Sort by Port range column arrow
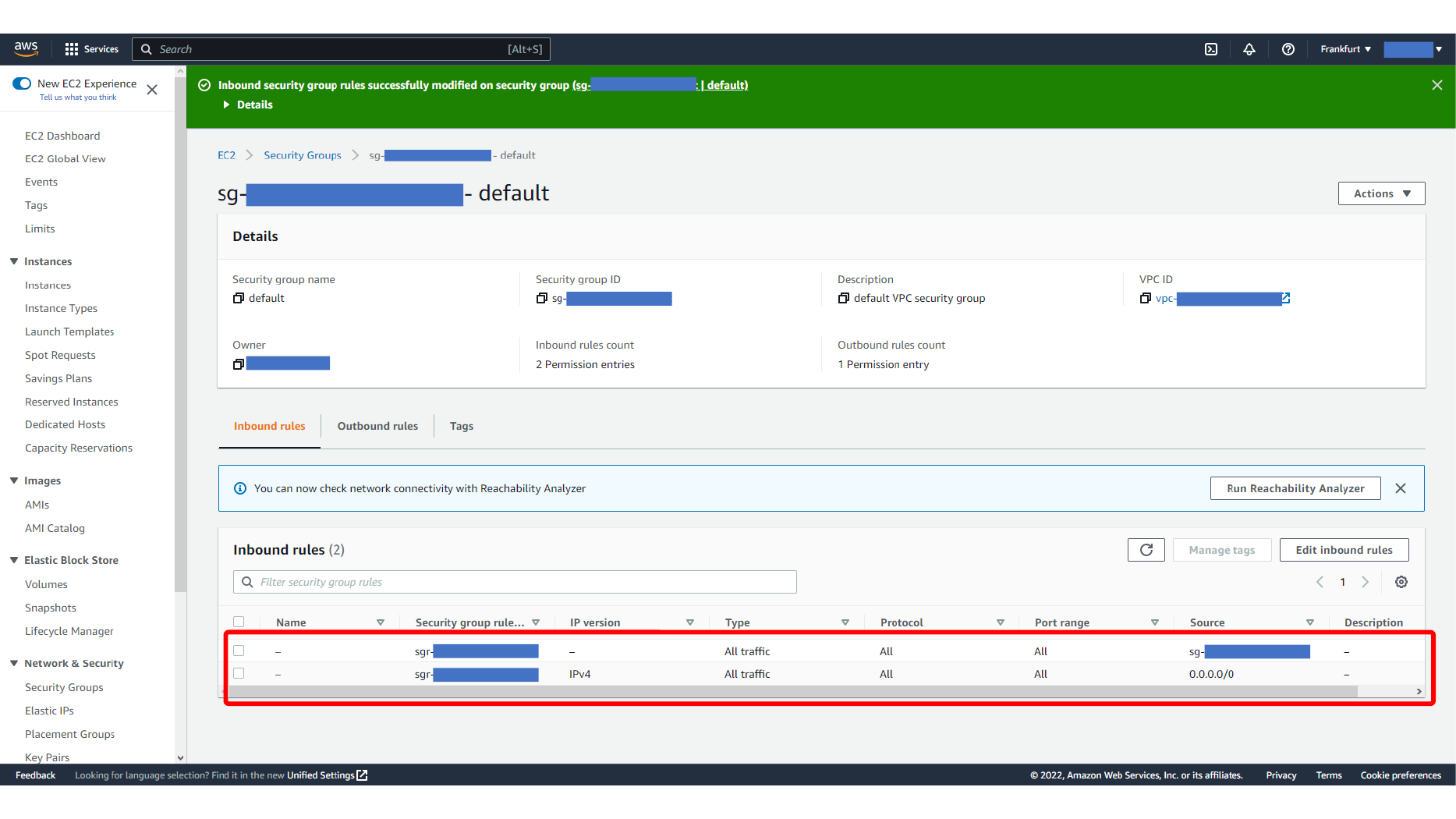Image resolution: width=1456 pixels, height=819 pixels. 1155,622
